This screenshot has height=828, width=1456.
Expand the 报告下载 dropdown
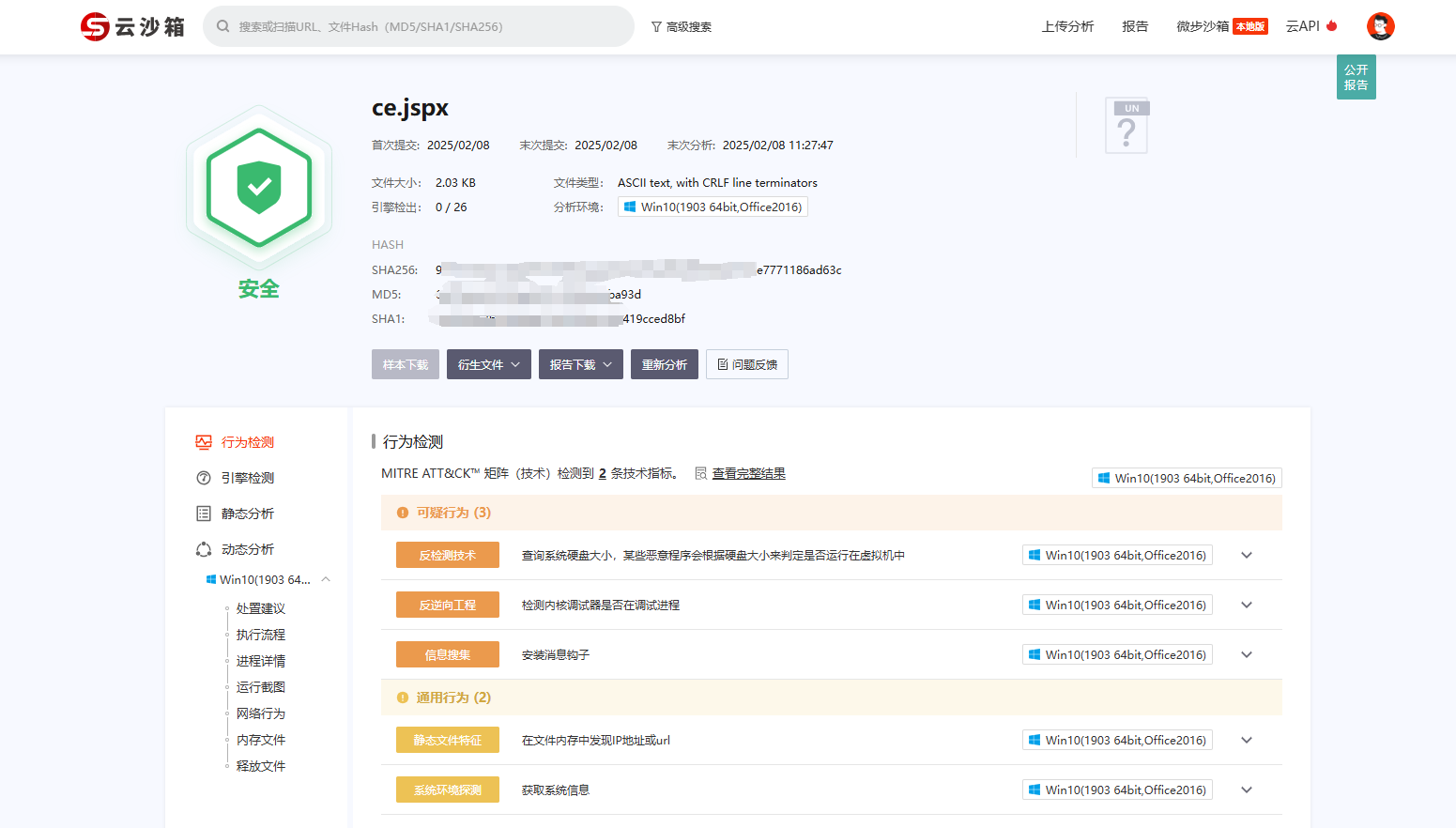[581, 364]
